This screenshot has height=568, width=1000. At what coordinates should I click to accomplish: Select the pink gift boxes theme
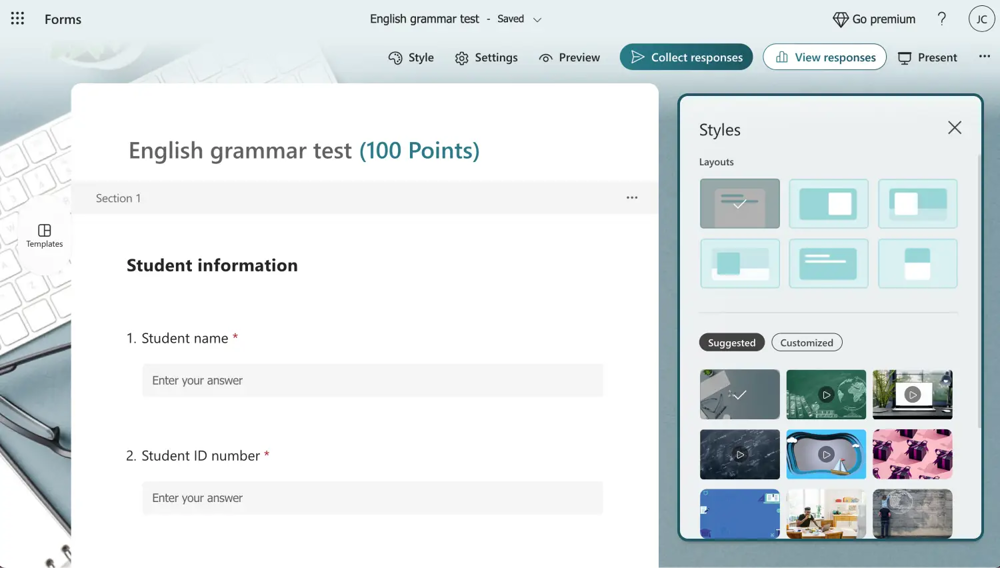click(x=912, y=454)
